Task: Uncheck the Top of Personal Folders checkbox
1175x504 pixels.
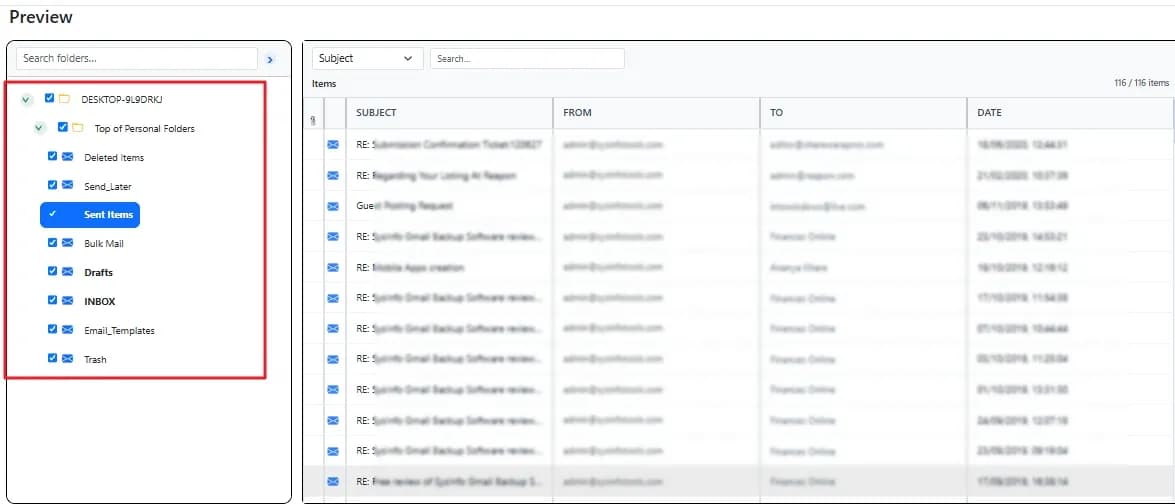Action: tap(63, 127)
